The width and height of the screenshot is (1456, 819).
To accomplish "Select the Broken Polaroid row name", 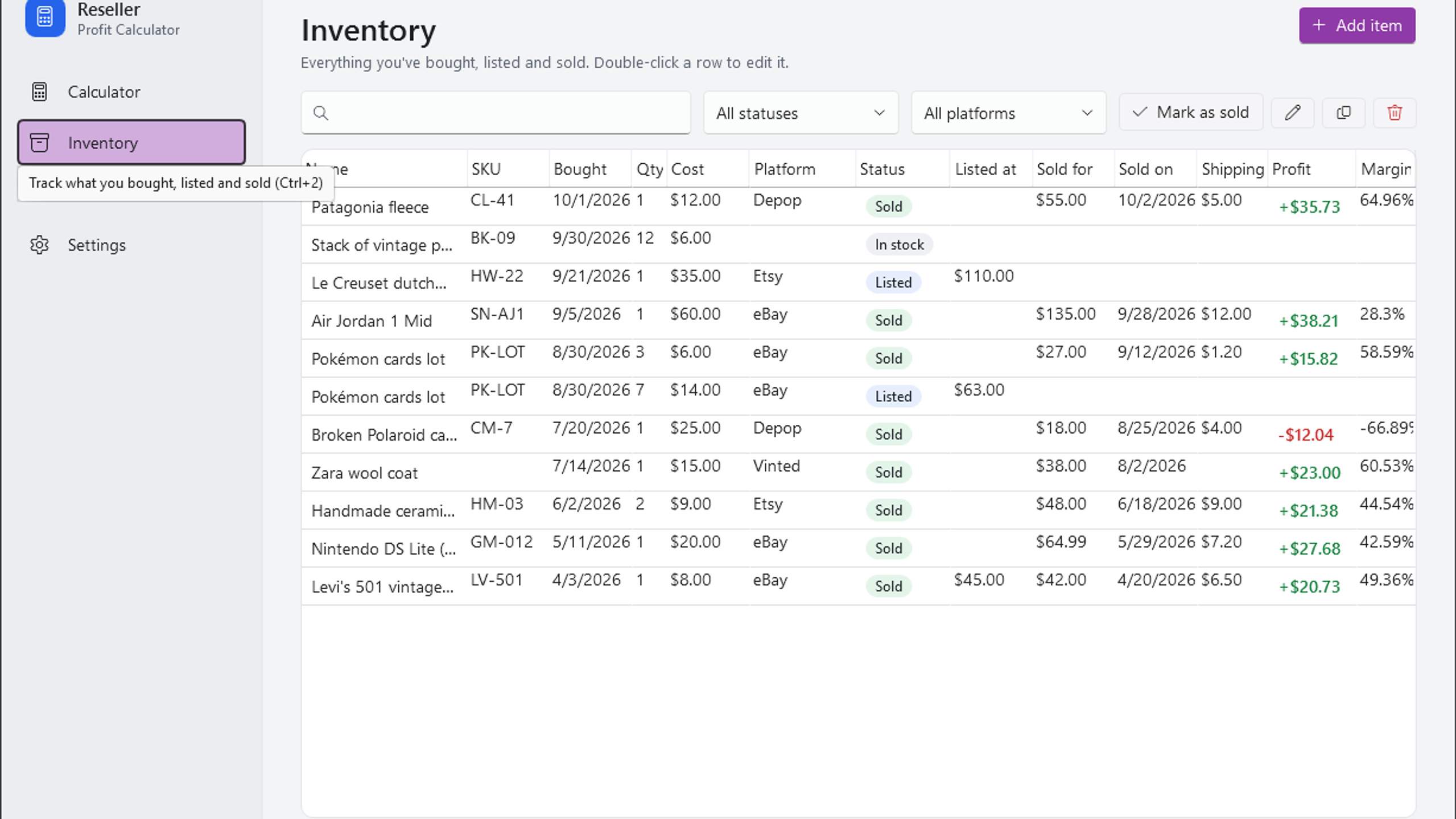I will tap(384, 435).
